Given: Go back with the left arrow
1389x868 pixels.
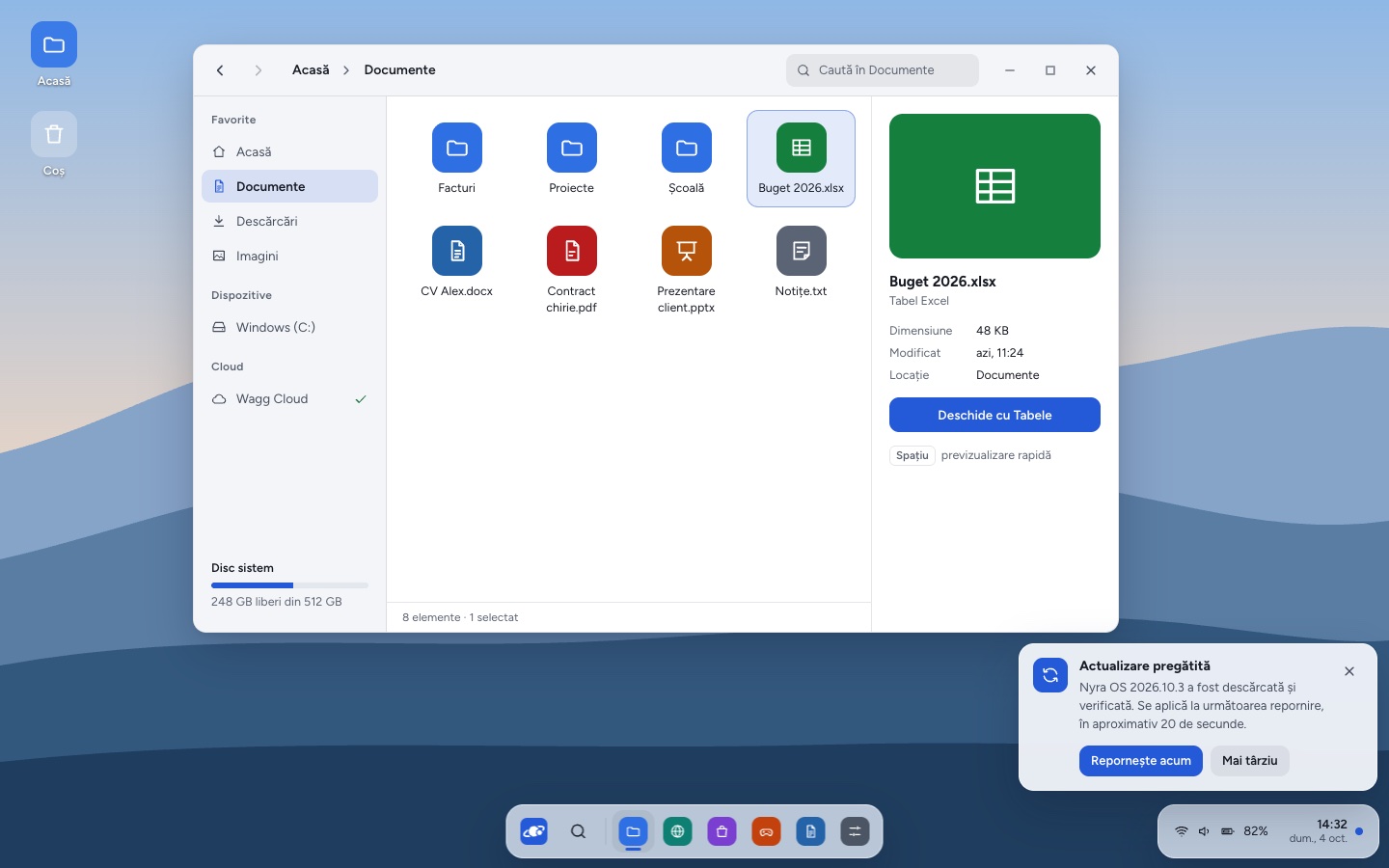Looking at the screenshot, I should pos(220,70).
